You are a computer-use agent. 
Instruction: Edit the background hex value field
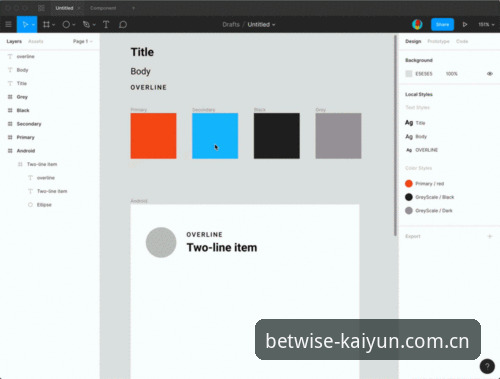click(x=424, y=74)
